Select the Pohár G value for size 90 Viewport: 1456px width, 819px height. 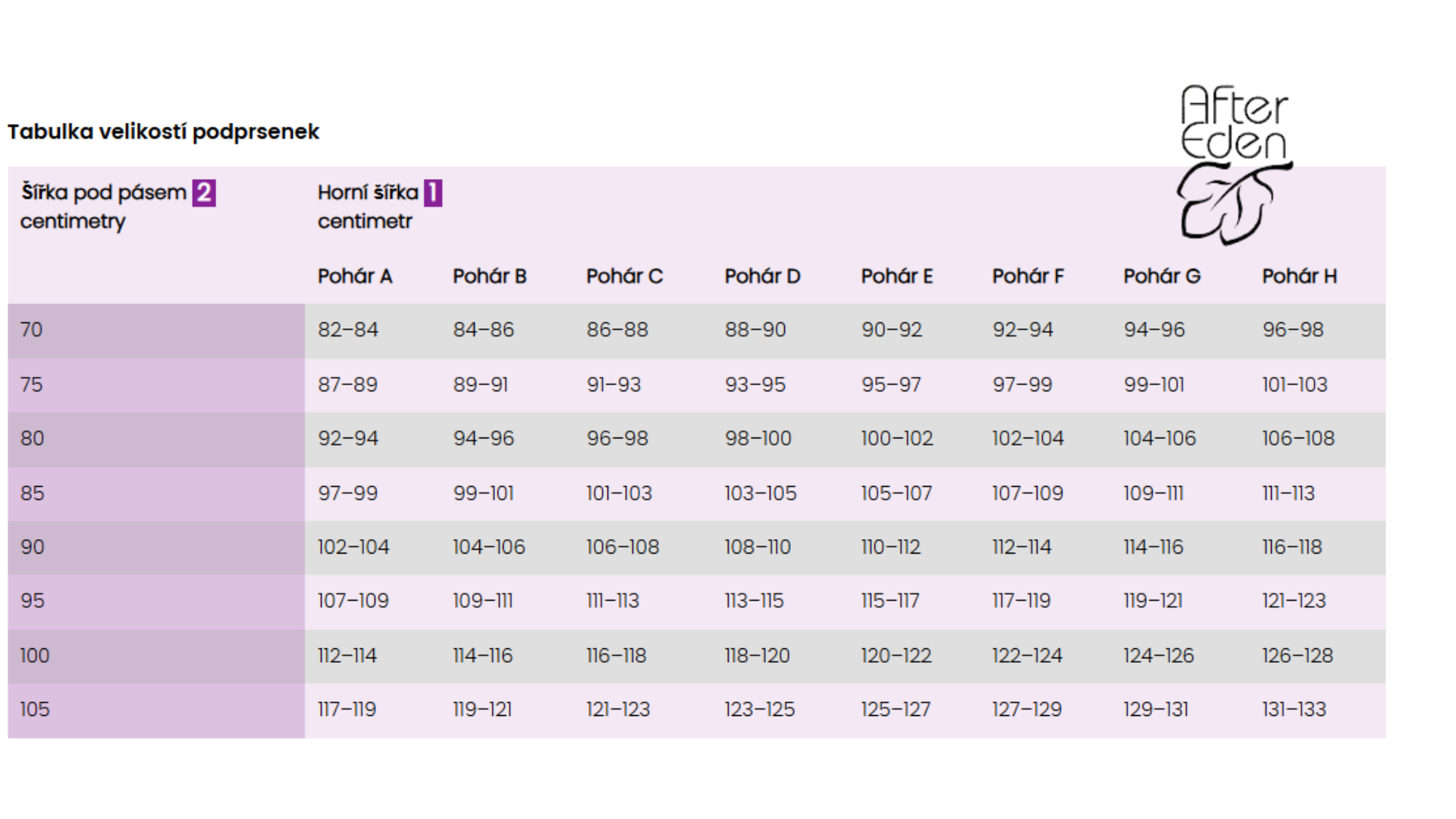1153,547
